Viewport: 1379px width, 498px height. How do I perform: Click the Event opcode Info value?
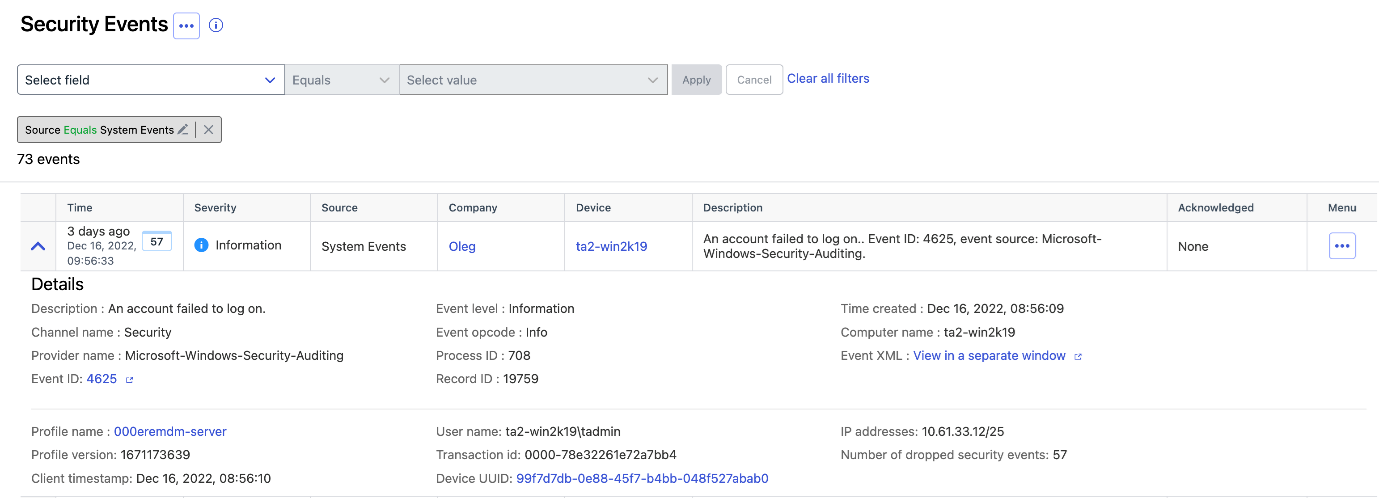(537, 332)
